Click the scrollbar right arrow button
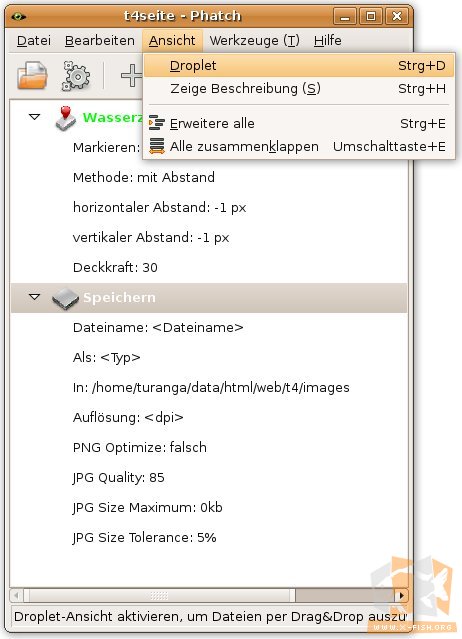The image size is (462, 639). click(401, 596)
